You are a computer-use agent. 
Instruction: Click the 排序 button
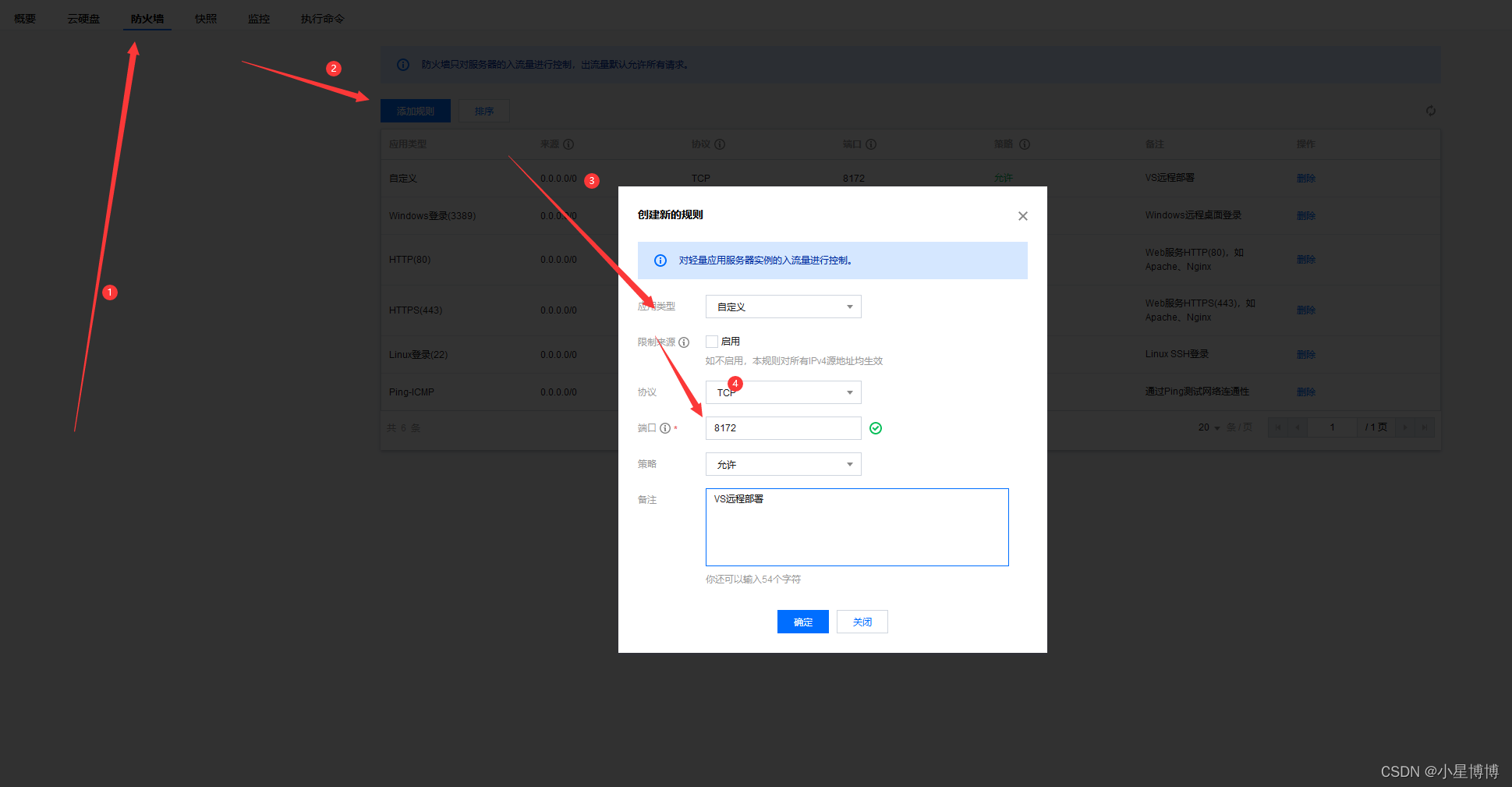[x=484, y=111]
